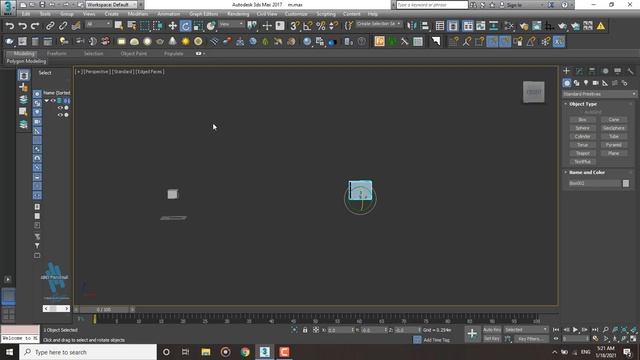This screenshot has width=640, height=360.
Task: Toggle Auto Key animation mode
Action: (492, 330)
